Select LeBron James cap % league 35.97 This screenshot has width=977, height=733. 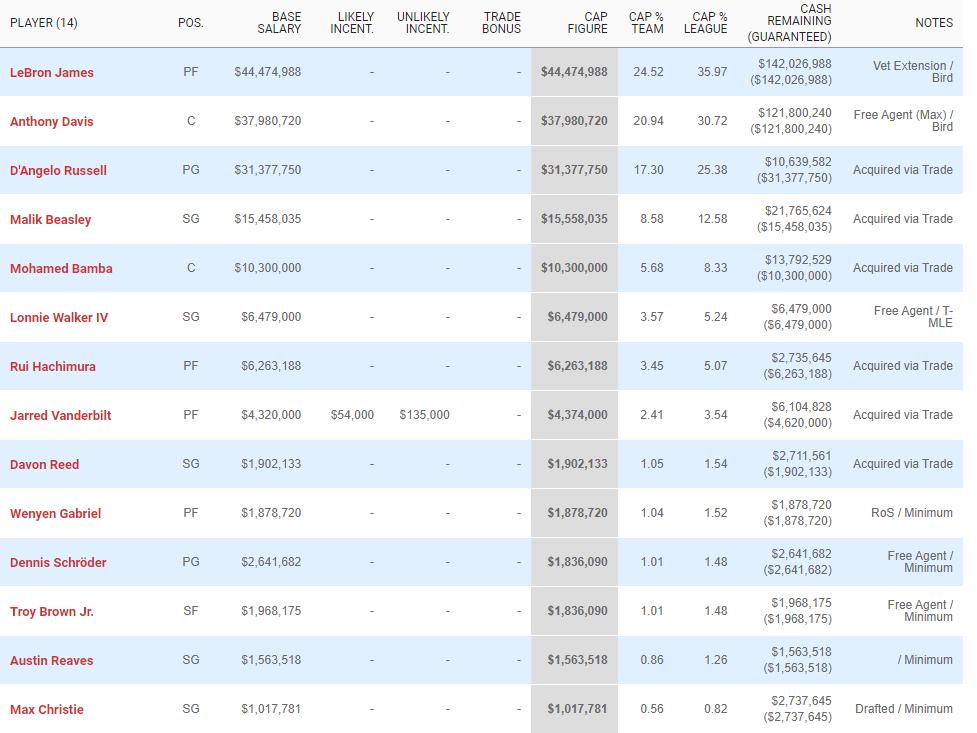(712, 72)
